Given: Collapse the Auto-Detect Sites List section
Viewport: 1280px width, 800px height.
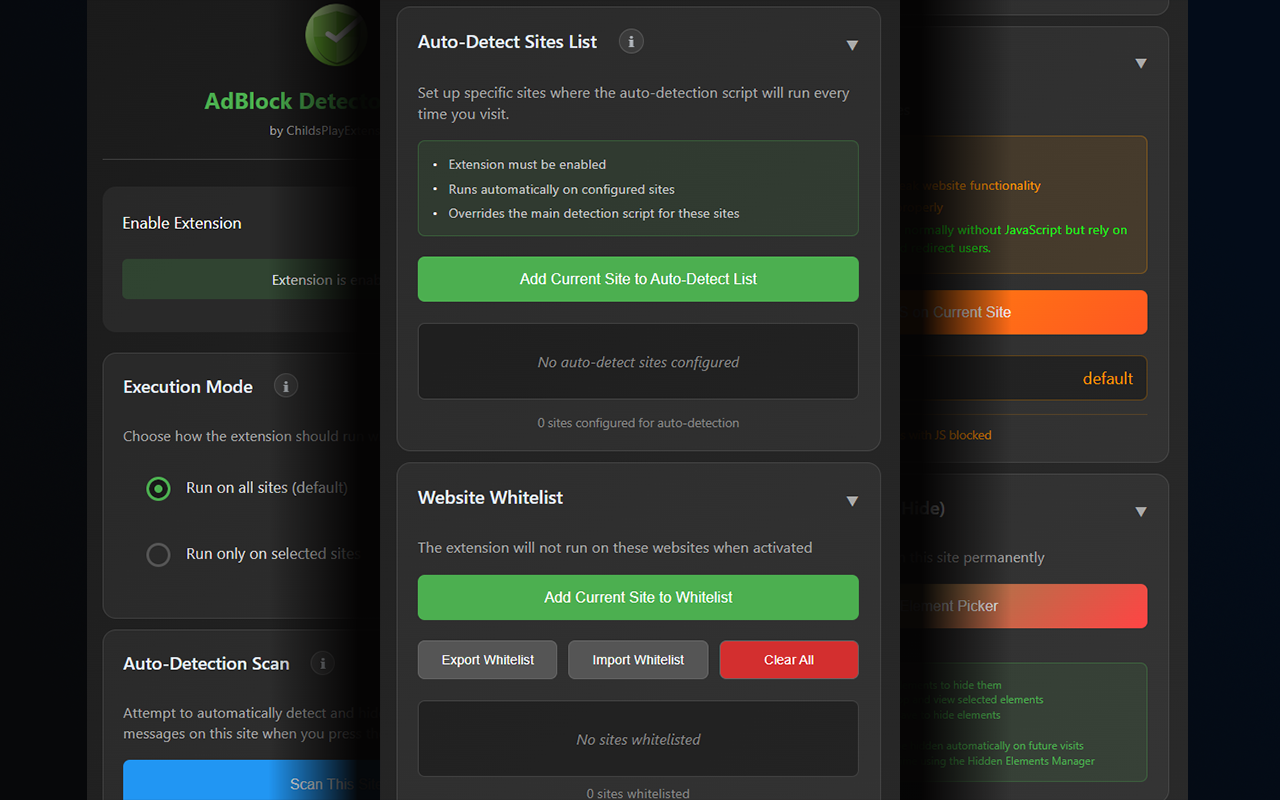Looking at the screenshot, I should coord(852,45).
